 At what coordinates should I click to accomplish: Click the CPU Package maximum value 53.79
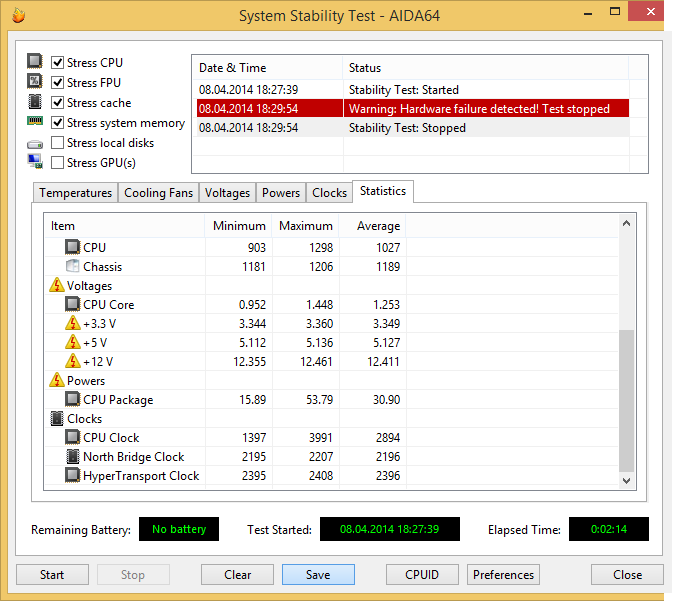320,399
